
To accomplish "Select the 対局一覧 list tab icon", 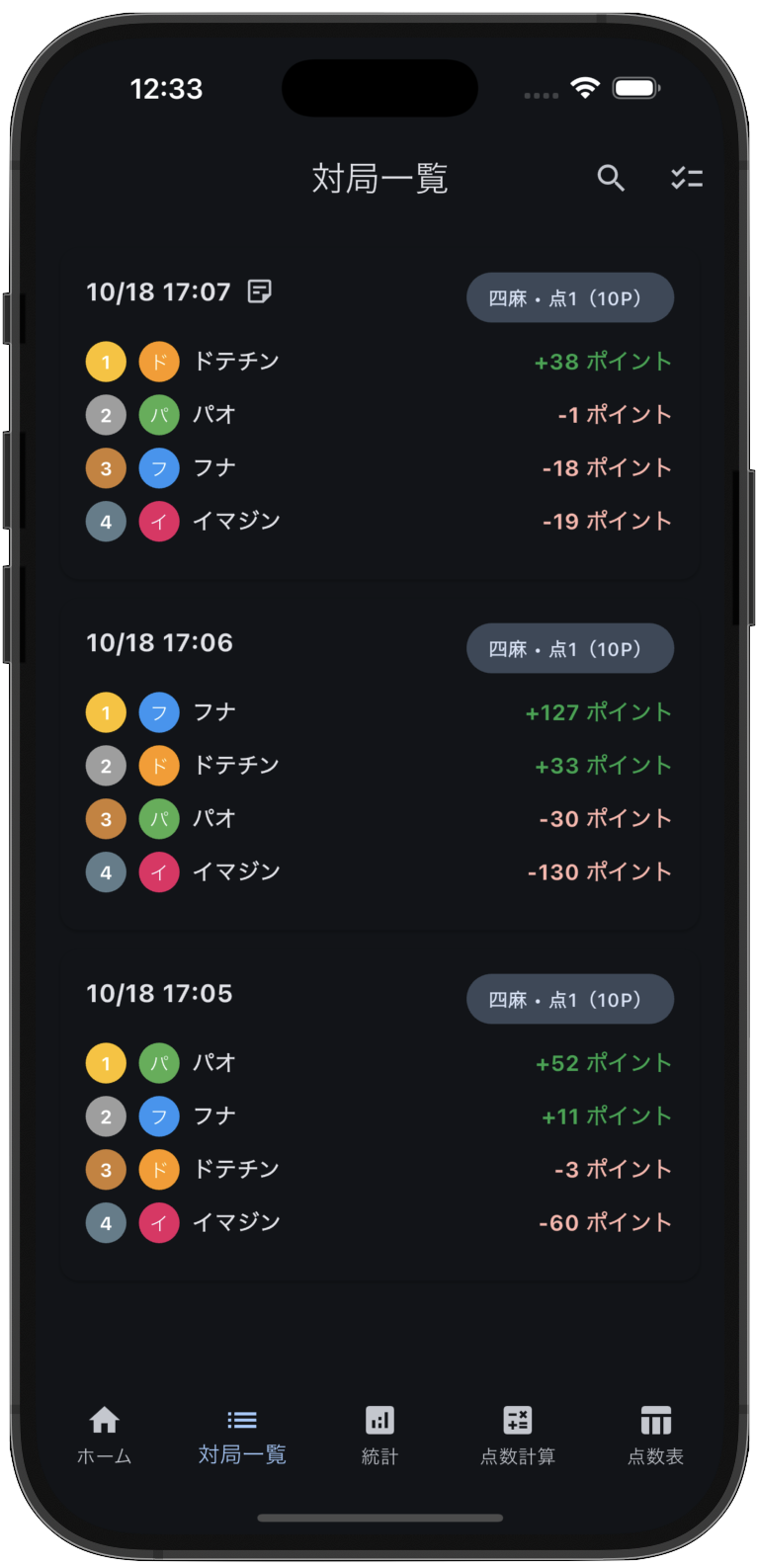I will pos(242,1421).
